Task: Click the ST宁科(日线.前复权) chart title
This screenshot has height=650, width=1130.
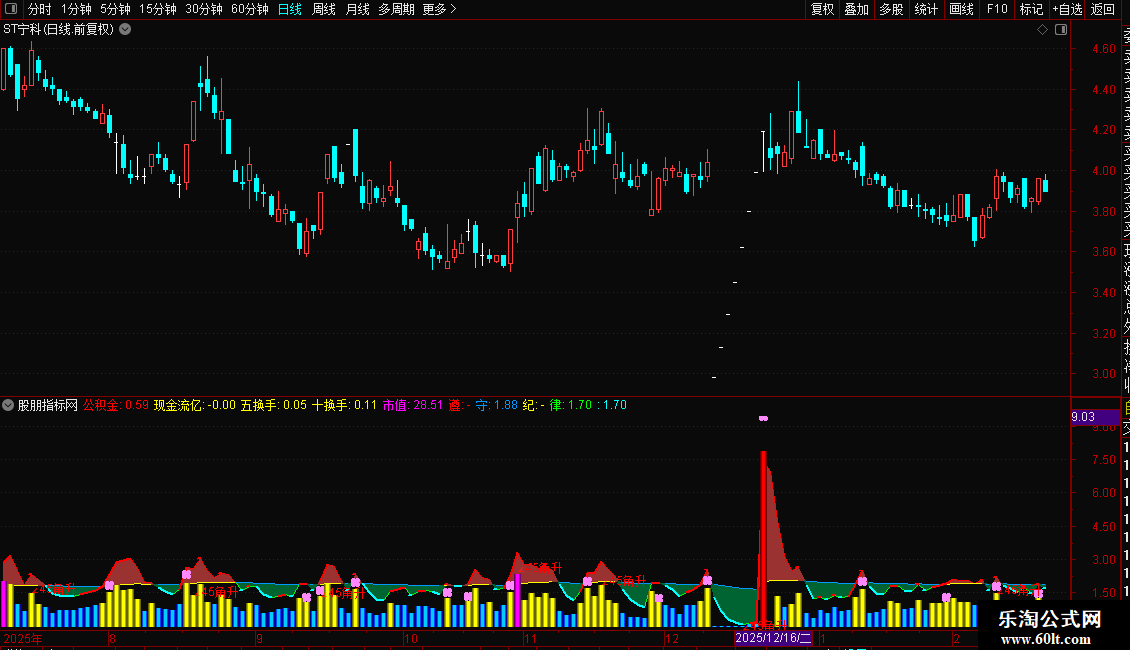Action: pyautogui.click(x=58, y=30)
